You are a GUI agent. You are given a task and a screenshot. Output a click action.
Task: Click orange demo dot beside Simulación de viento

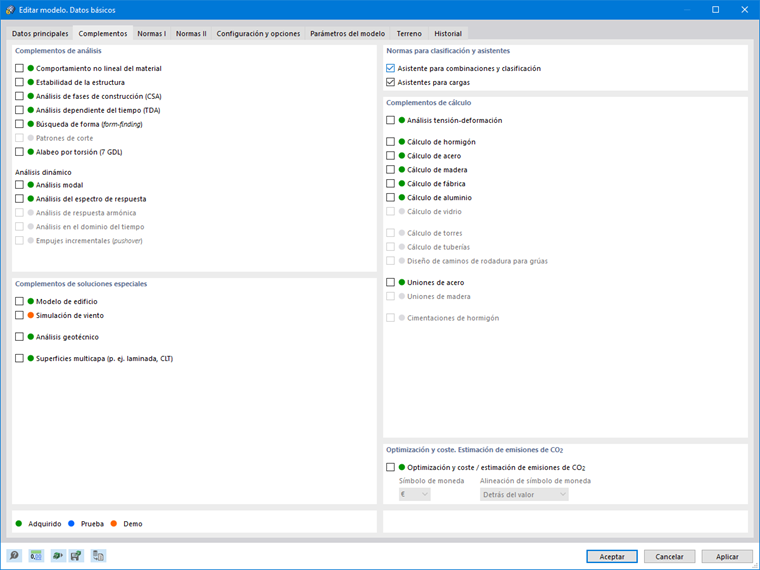pos(31,315)
